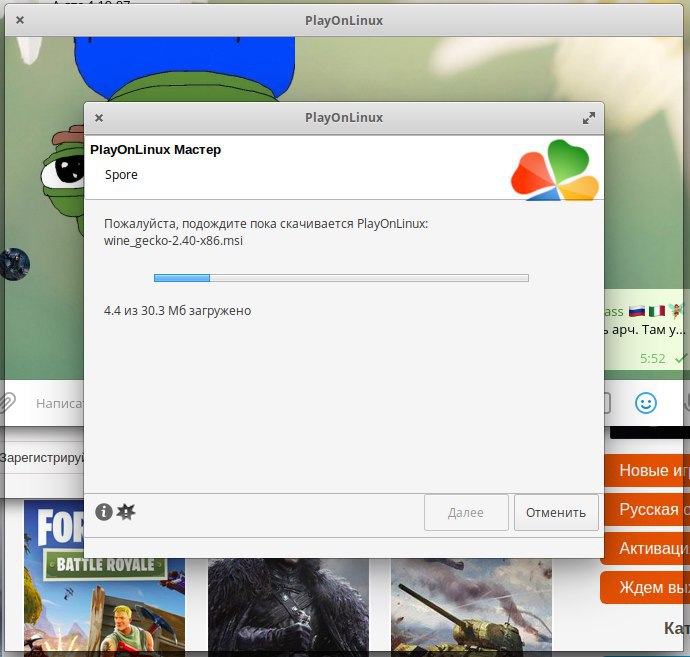Screen dimensions: 690x657
Task: Click the PlayOnLinux clover logo
Action: pos(555,170)
